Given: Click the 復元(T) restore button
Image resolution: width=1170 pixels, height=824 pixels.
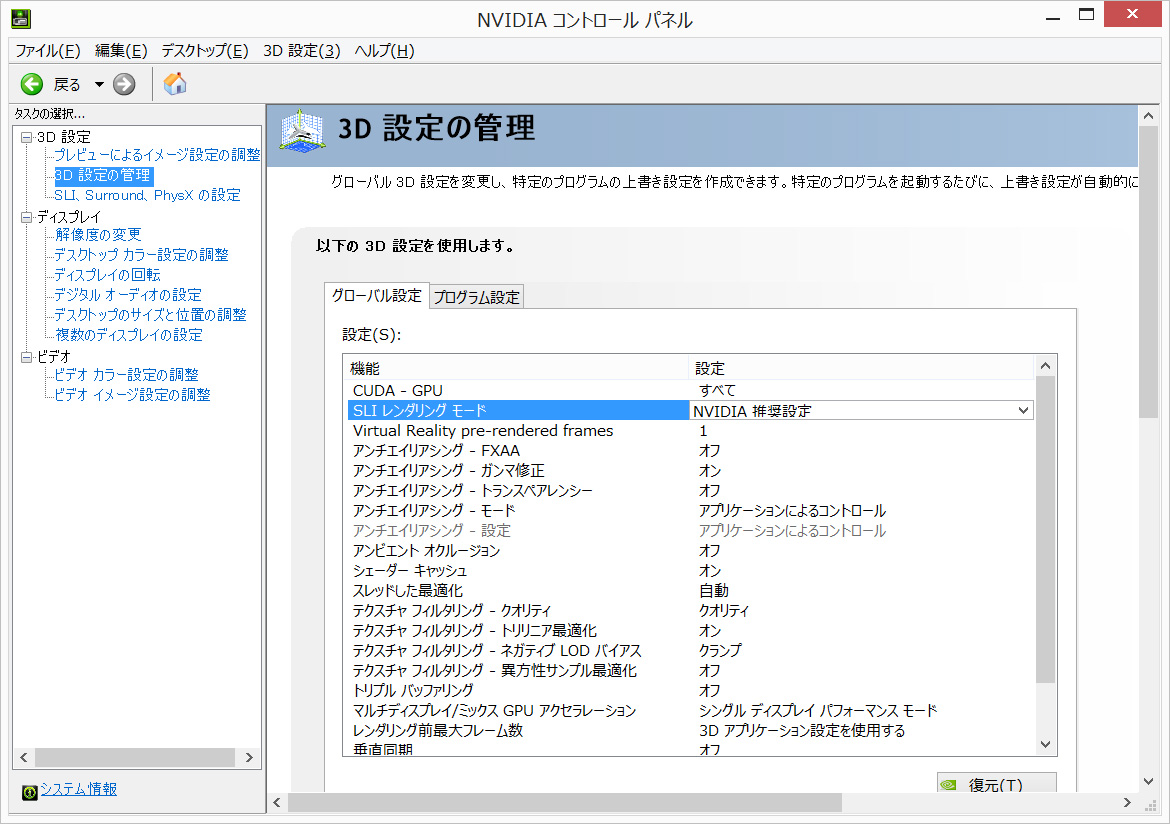Looking at the screenshot, I should click(995, 785).
